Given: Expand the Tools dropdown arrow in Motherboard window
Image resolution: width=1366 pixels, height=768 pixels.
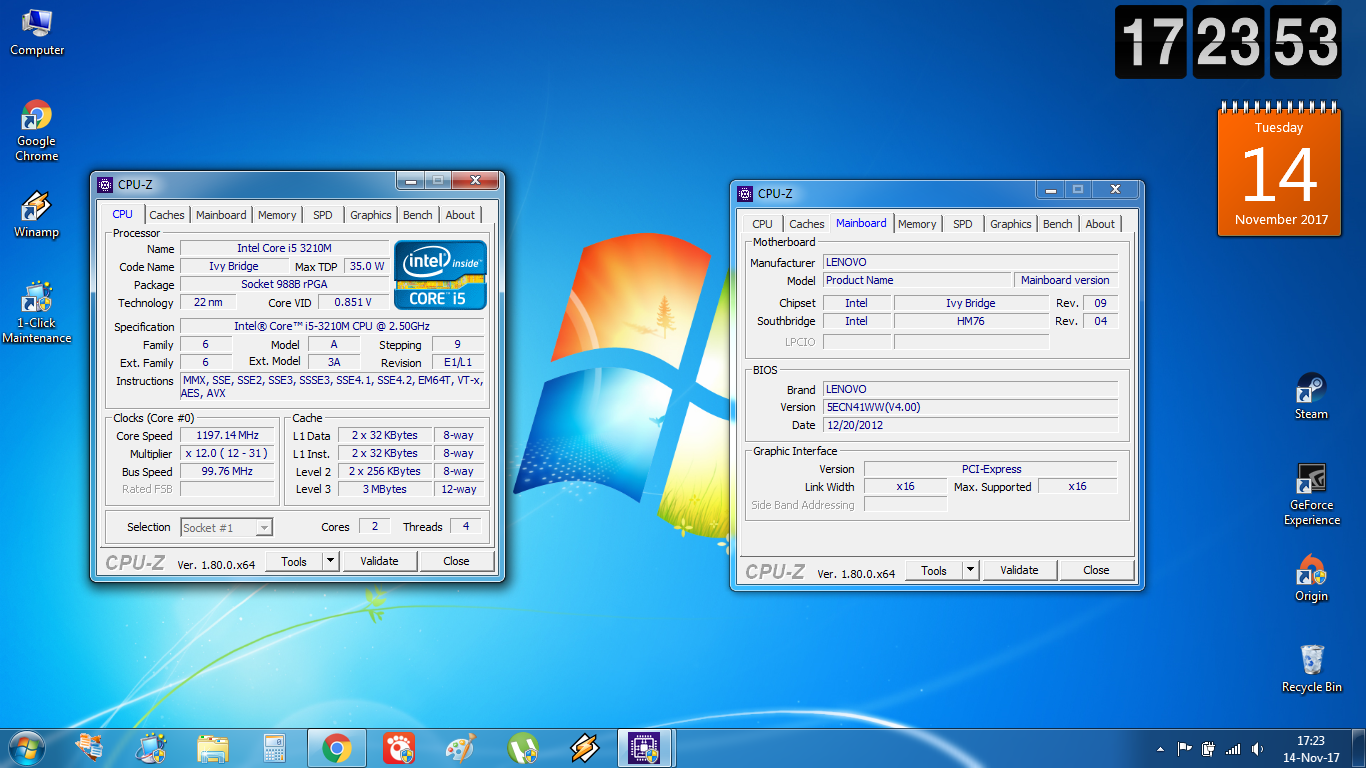Looking at the screenshot, I should pos(971,570).
